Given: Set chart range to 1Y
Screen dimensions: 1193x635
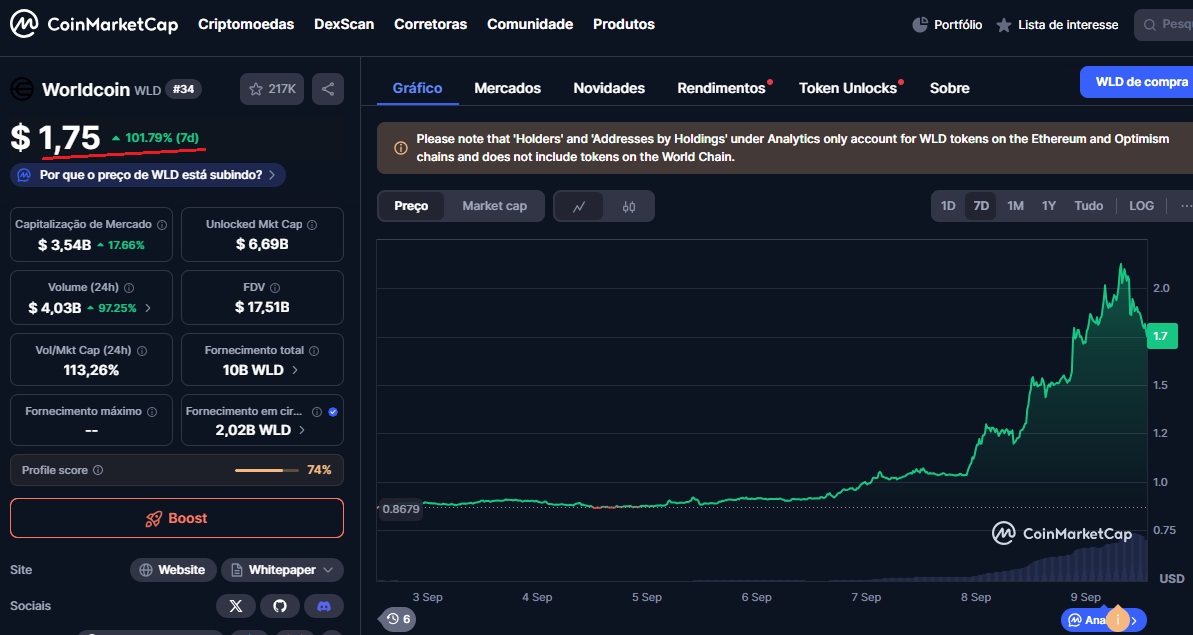Looking at the screenshot, I should pos(1048,206).
